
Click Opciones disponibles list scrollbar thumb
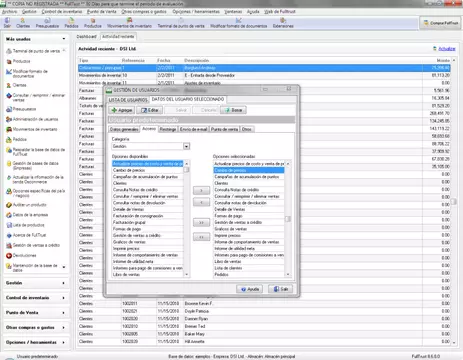coord(187,170)
